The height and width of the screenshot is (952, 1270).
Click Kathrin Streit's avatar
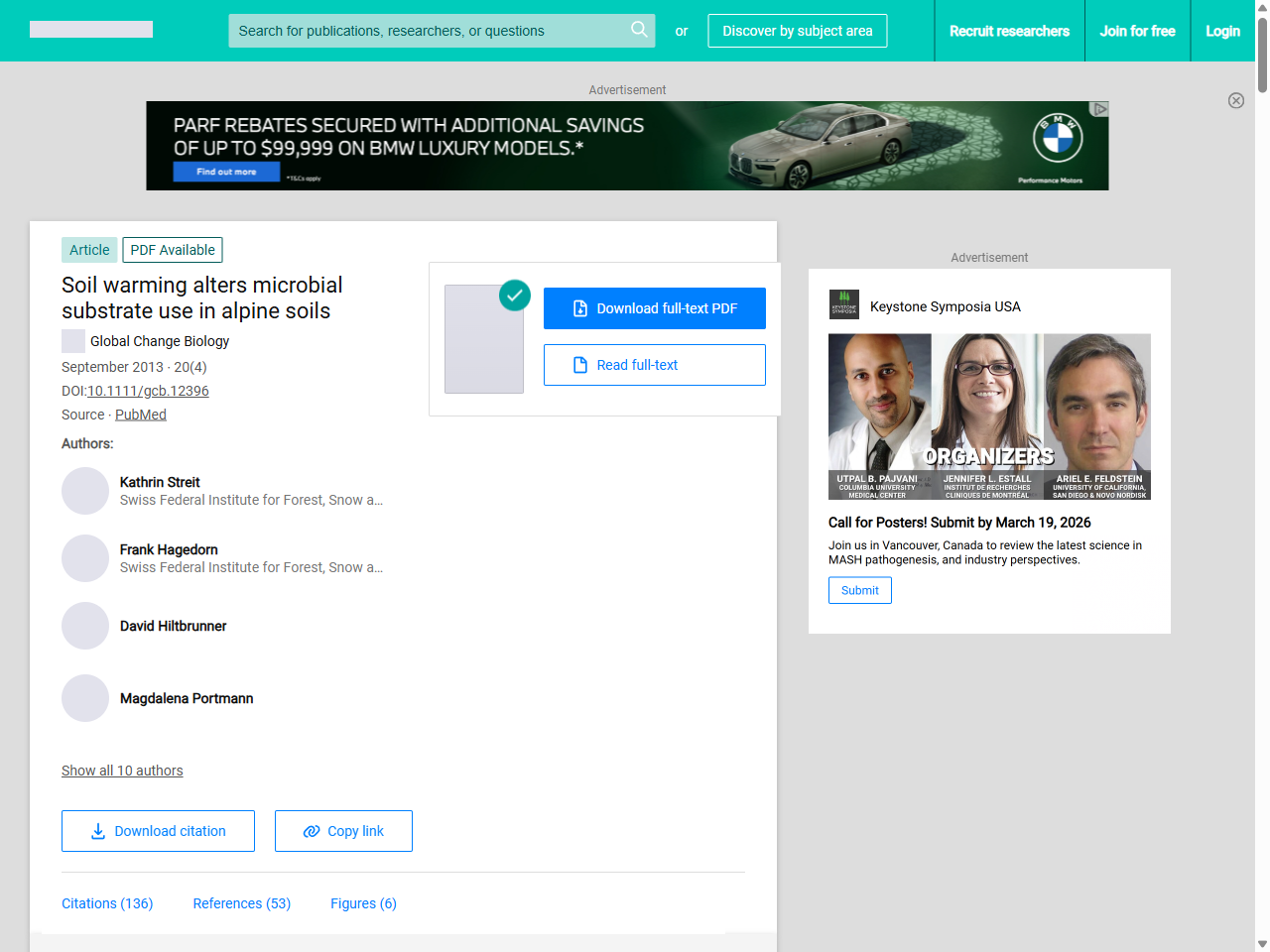[85, 491]
